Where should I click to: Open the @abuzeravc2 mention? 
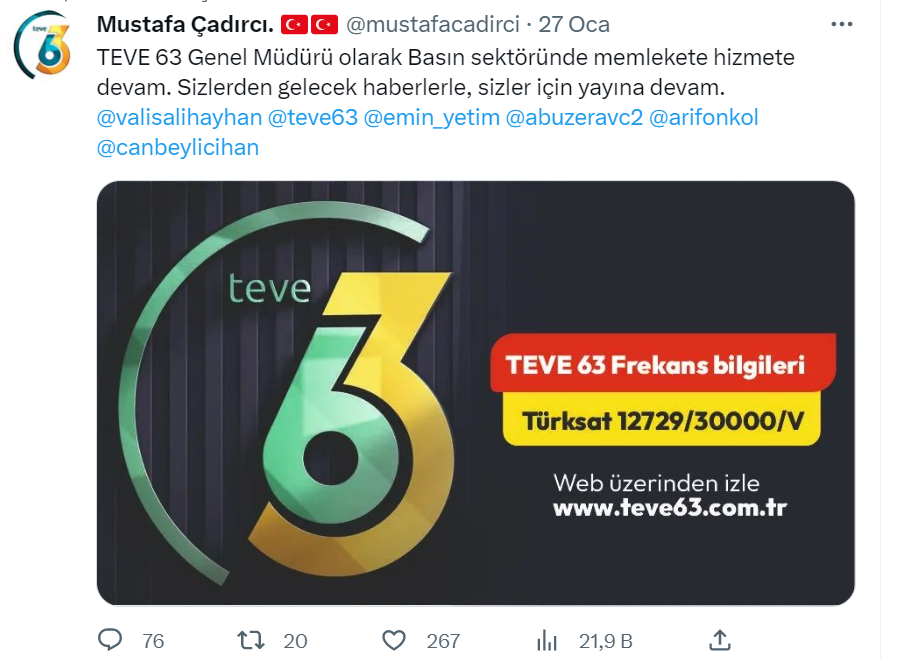click(x=574, y=117)
